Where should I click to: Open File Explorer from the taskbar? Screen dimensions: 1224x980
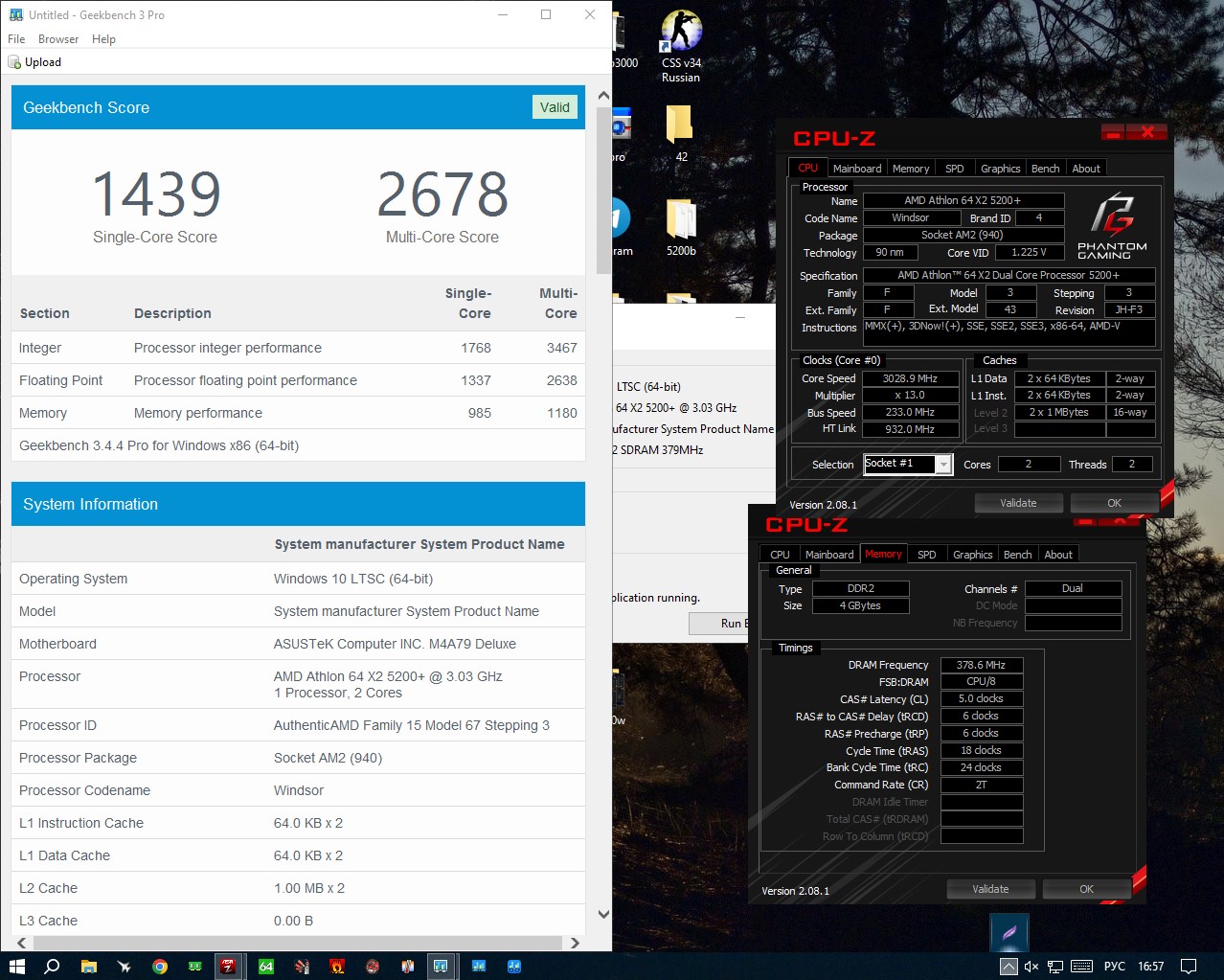coord(88,966)
